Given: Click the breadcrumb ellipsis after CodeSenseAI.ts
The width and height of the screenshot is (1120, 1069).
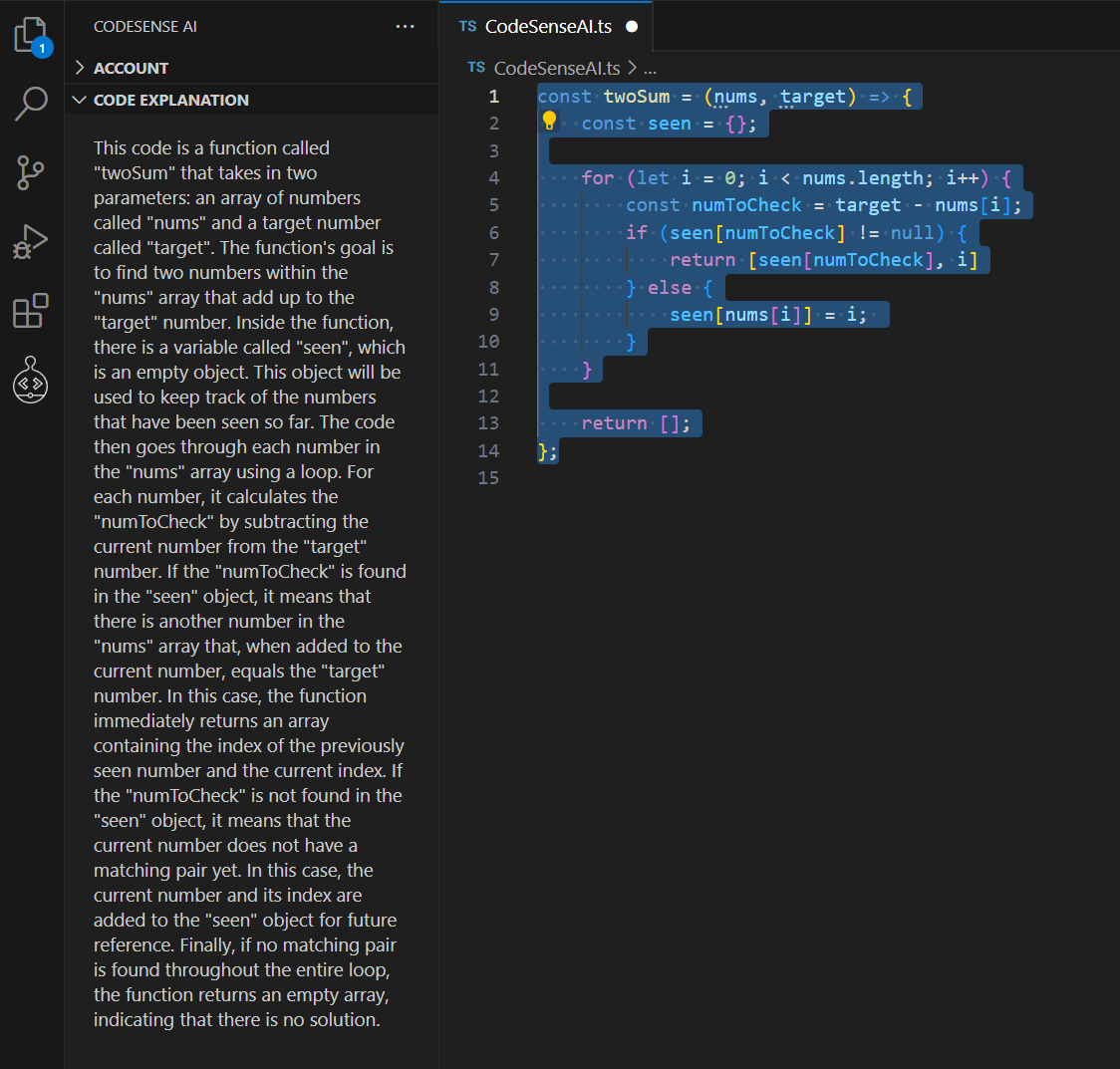Looking at the screenshot, I should [x=650, y=69].
